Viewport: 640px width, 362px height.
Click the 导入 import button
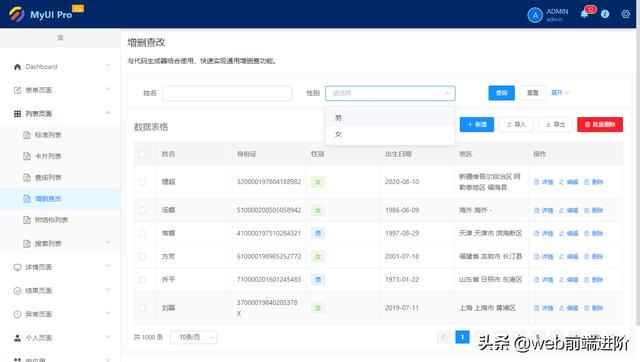click(516, 124)
